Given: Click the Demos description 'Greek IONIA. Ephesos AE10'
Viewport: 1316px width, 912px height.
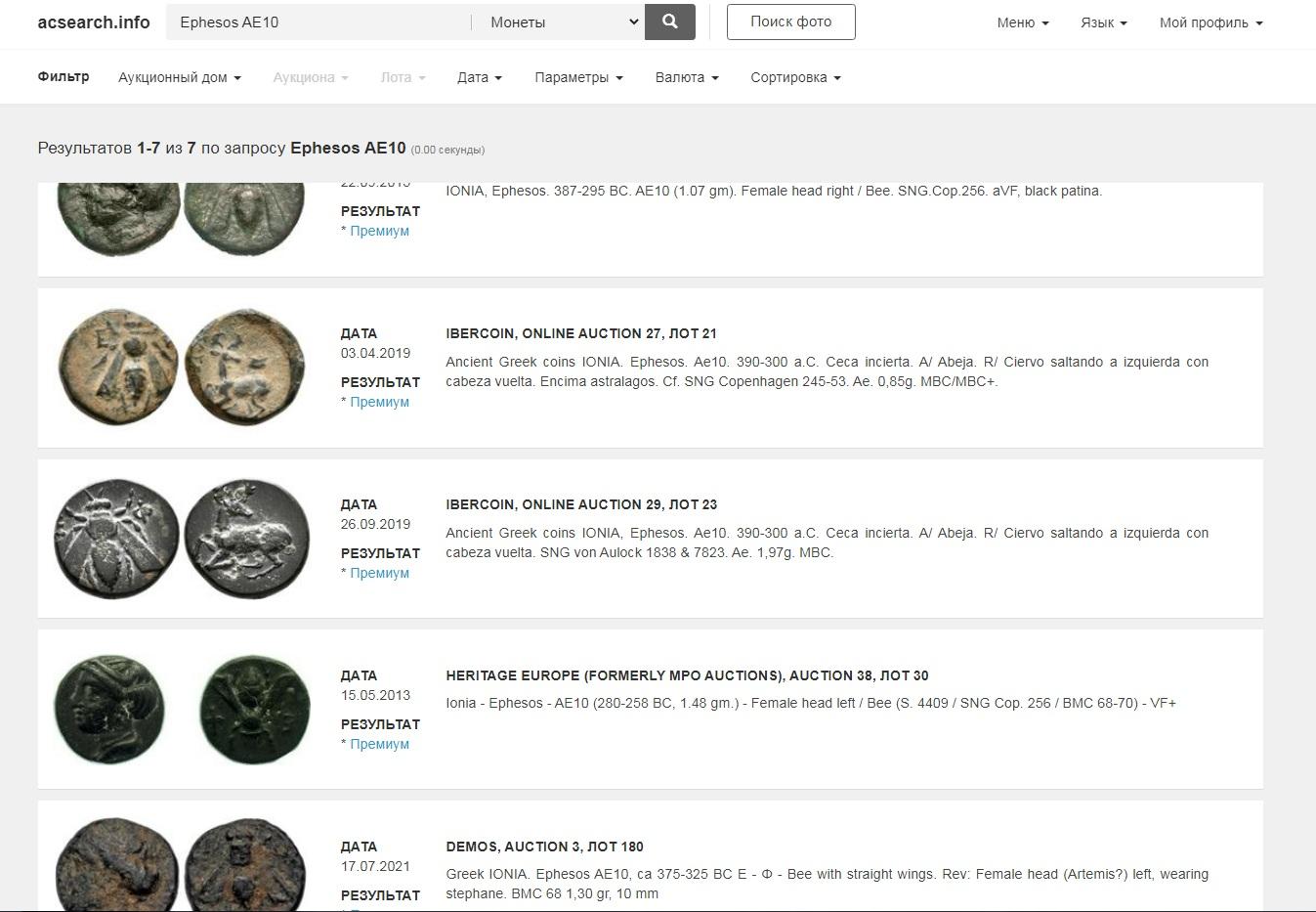Looking at the screenshot, I should click(827, 884).
